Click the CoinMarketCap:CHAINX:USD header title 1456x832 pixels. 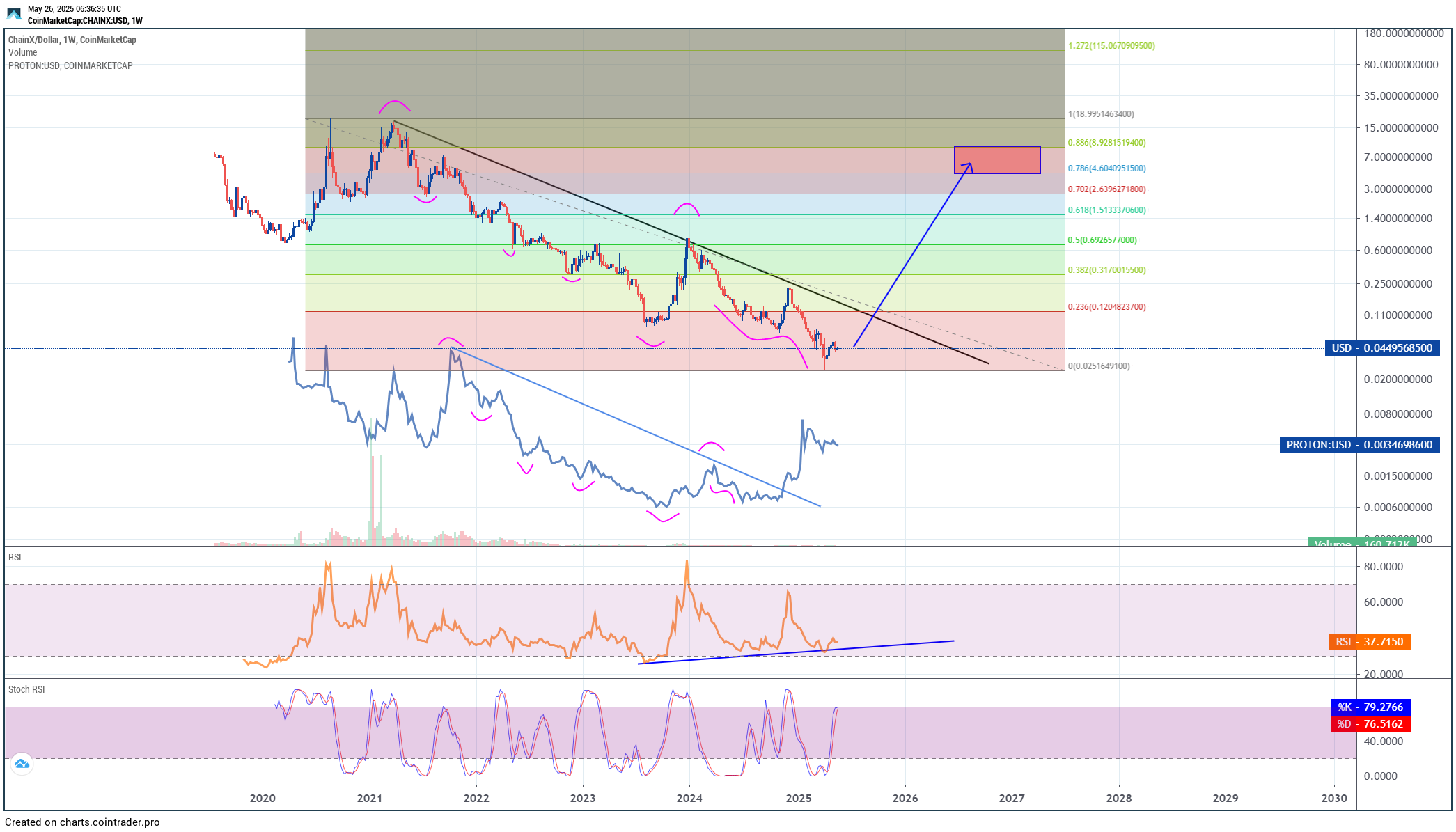[x=85, y=21]
